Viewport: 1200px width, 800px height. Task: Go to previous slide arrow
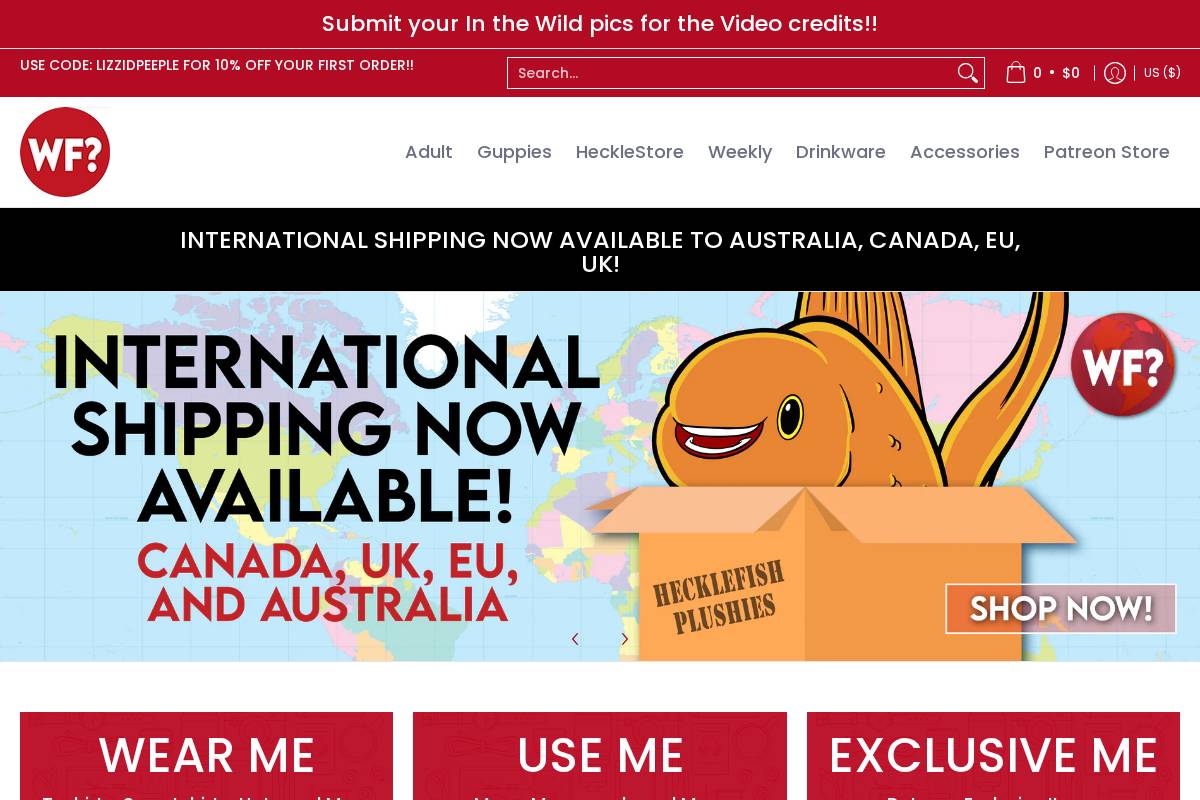click(575, 639)
